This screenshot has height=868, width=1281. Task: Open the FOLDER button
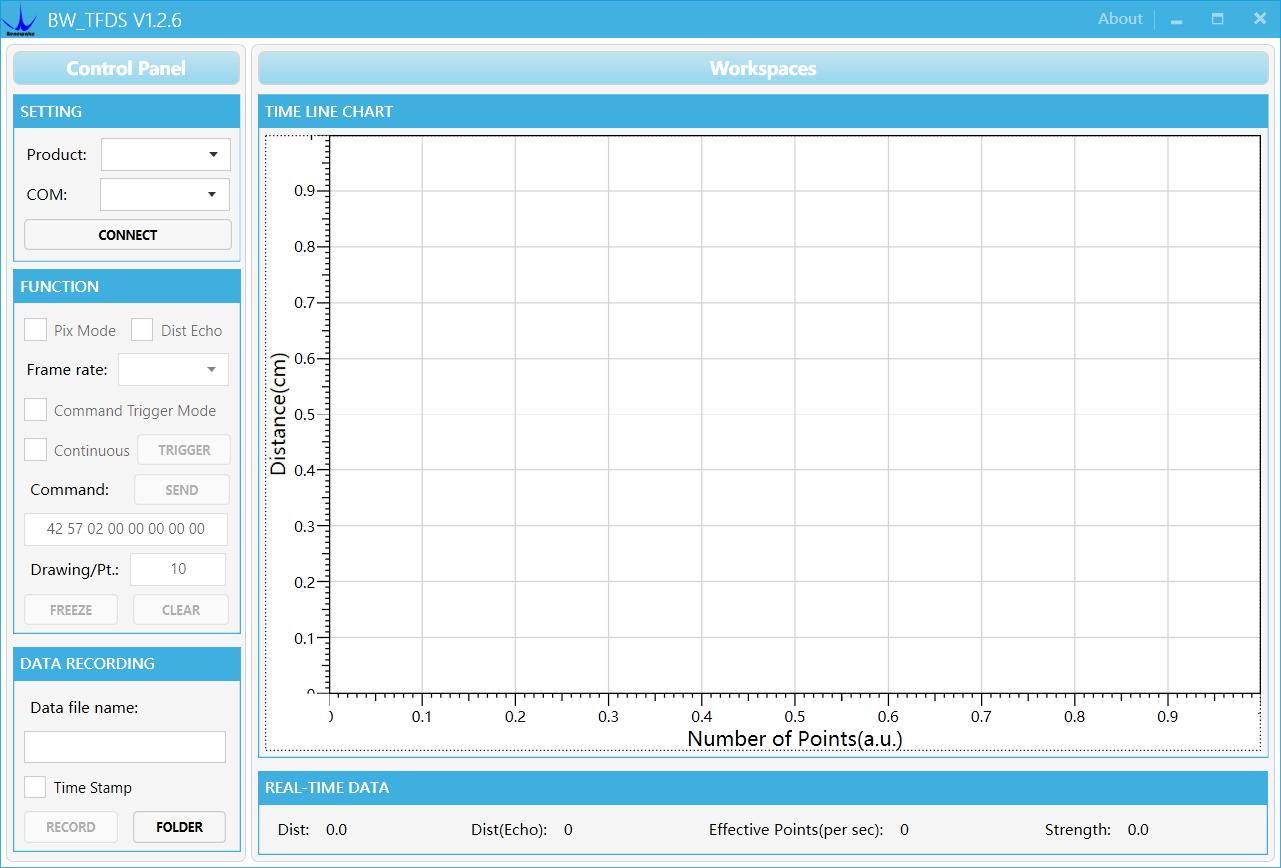pos(180,827)
